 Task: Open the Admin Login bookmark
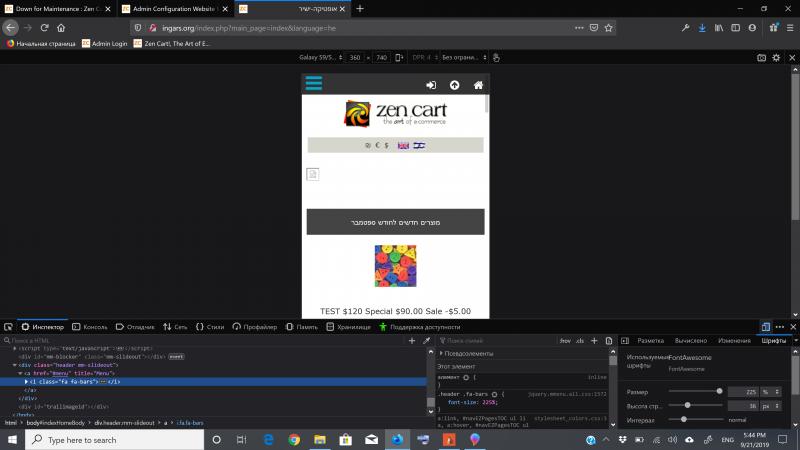[x=105, y=44]
